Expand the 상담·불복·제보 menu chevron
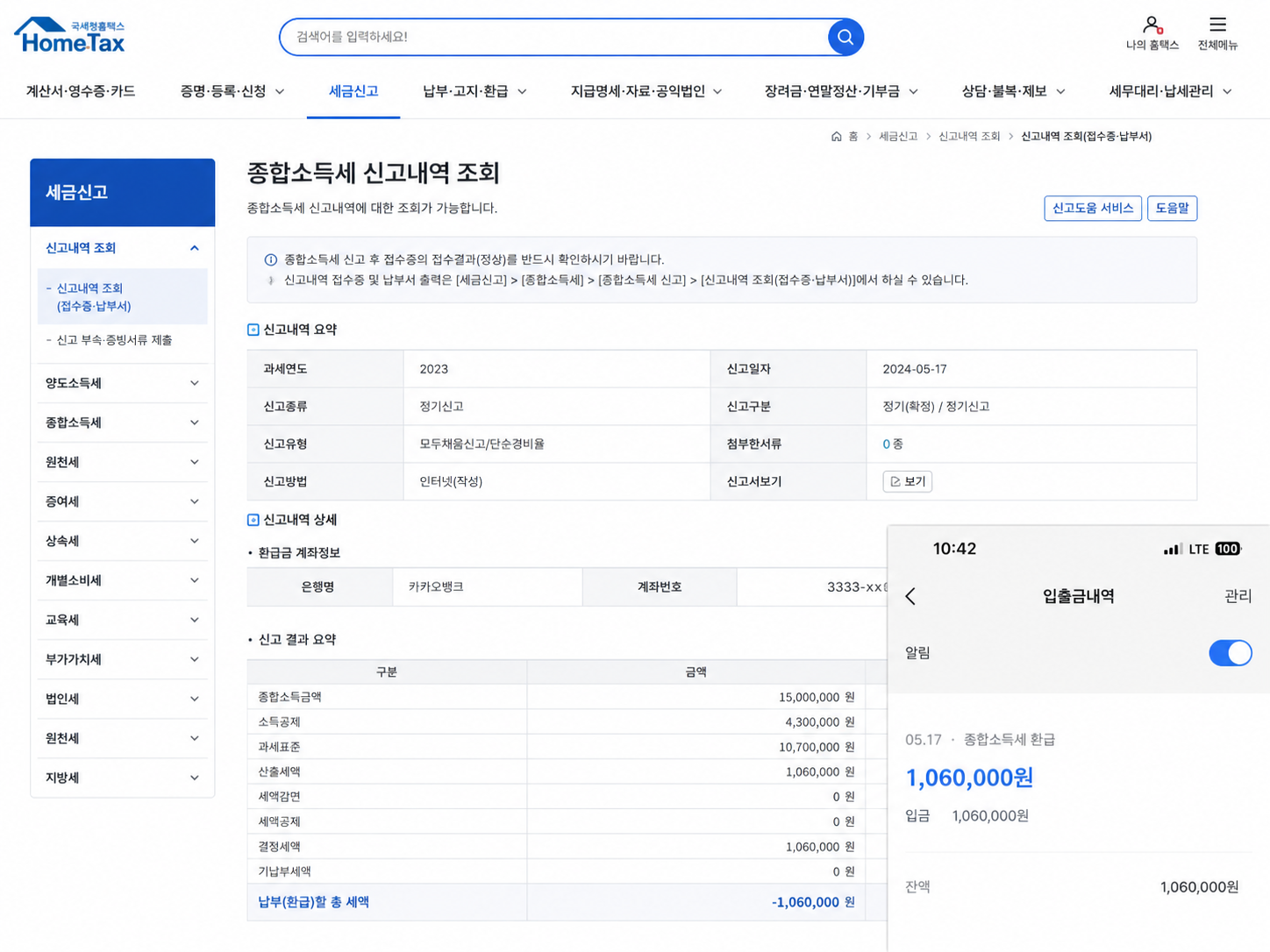Viewport: 1270px width, 952px height. pyautogui.click(x=1060, y=91)
